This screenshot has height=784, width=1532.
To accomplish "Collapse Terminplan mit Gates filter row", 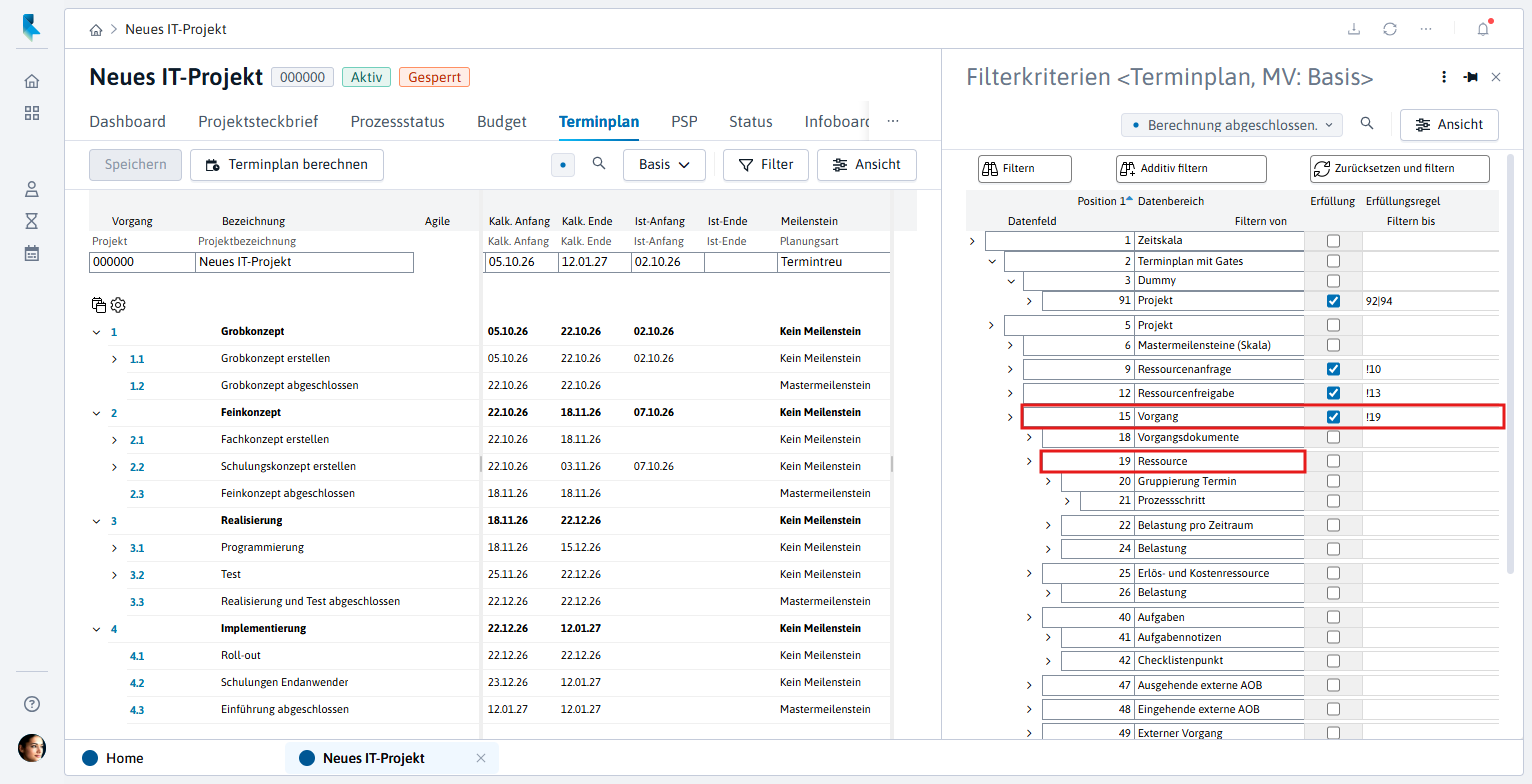I will coord(992,261).
